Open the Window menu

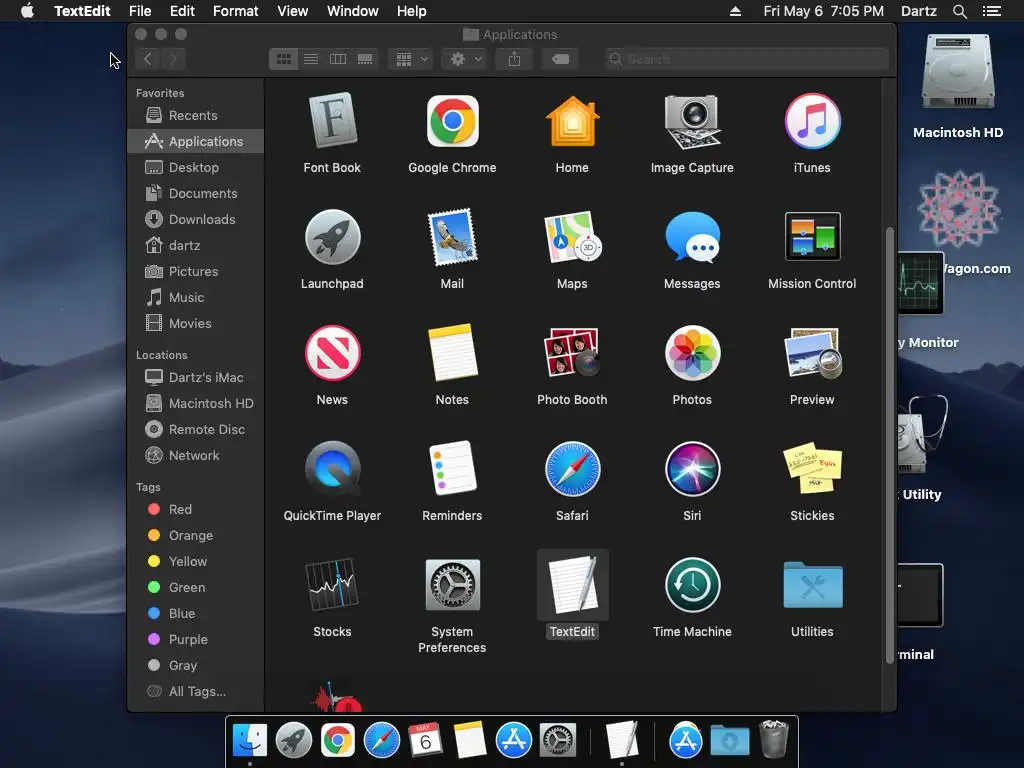point(353,11)
